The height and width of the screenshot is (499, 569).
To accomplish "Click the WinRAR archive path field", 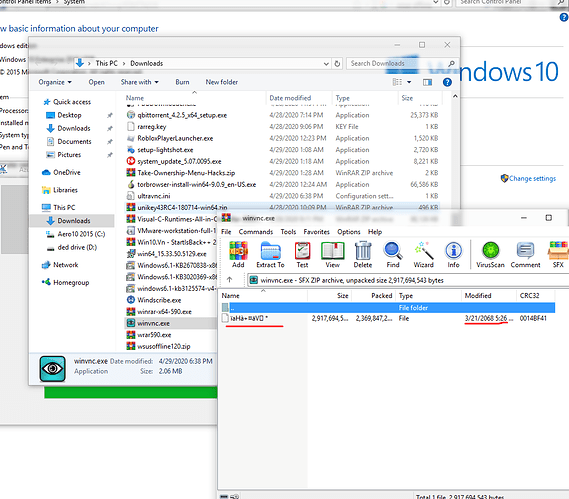I will click(x=408, y=280).
